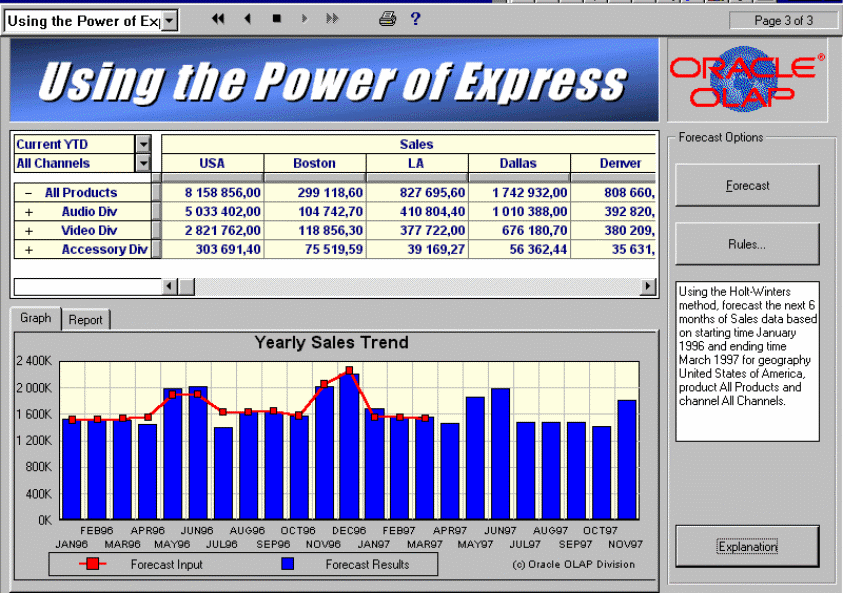Screen dimensions: 843x593
Task: Expand the Video Div row
Action: (x=29, y=231)
